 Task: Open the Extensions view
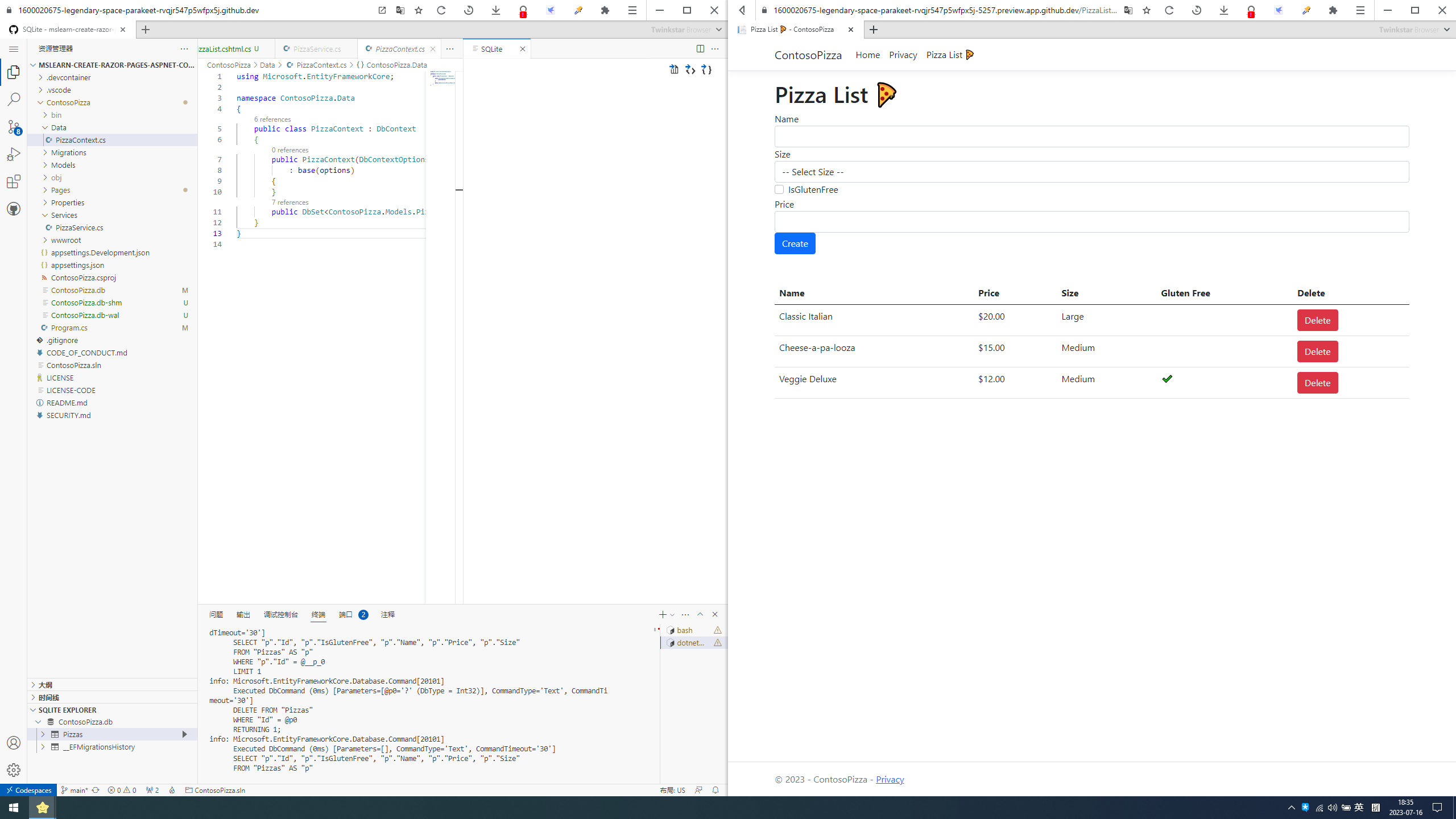(14, 181)
